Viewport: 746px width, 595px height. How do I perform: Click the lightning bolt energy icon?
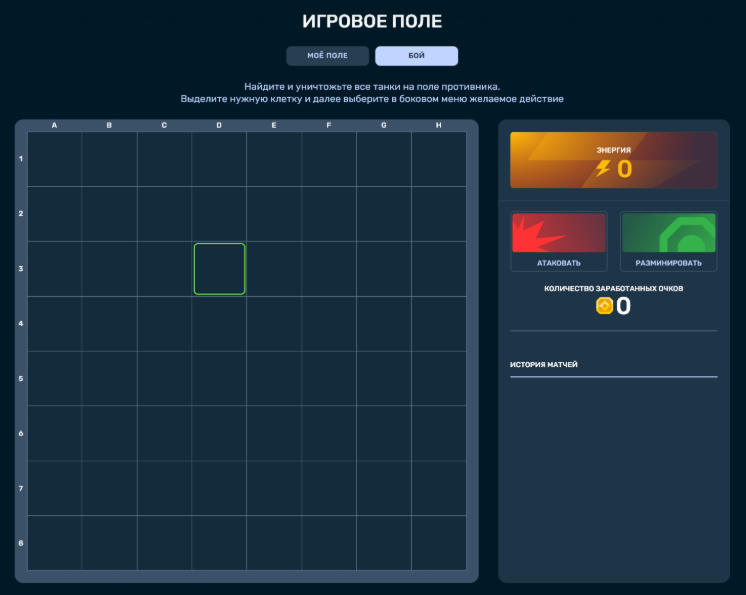point(603,168)
